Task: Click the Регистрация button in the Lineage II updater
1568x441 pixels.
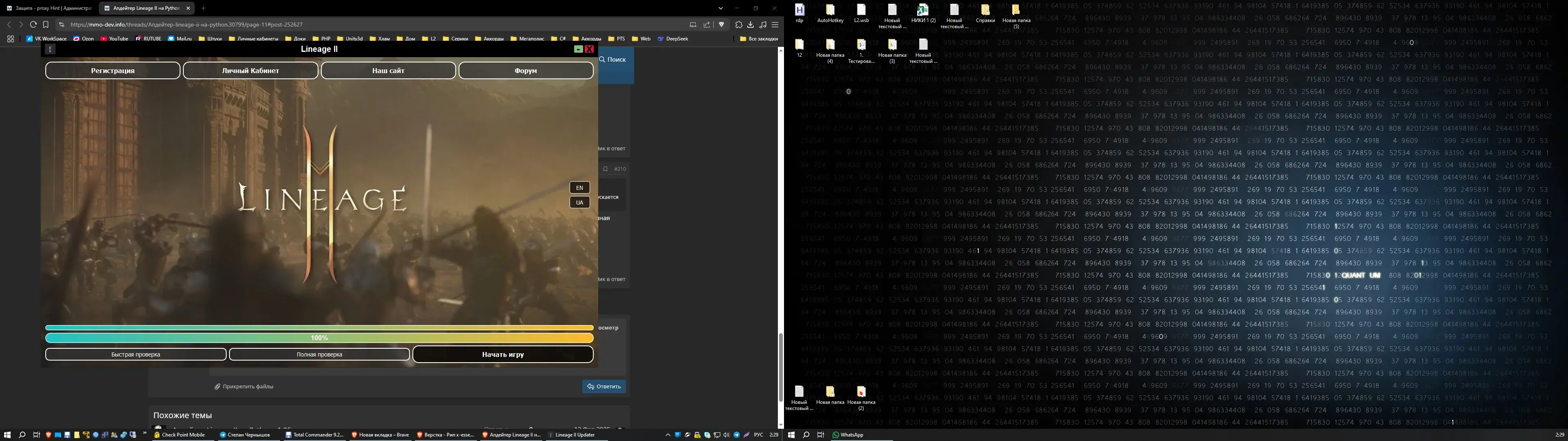Action: point(113,71)
